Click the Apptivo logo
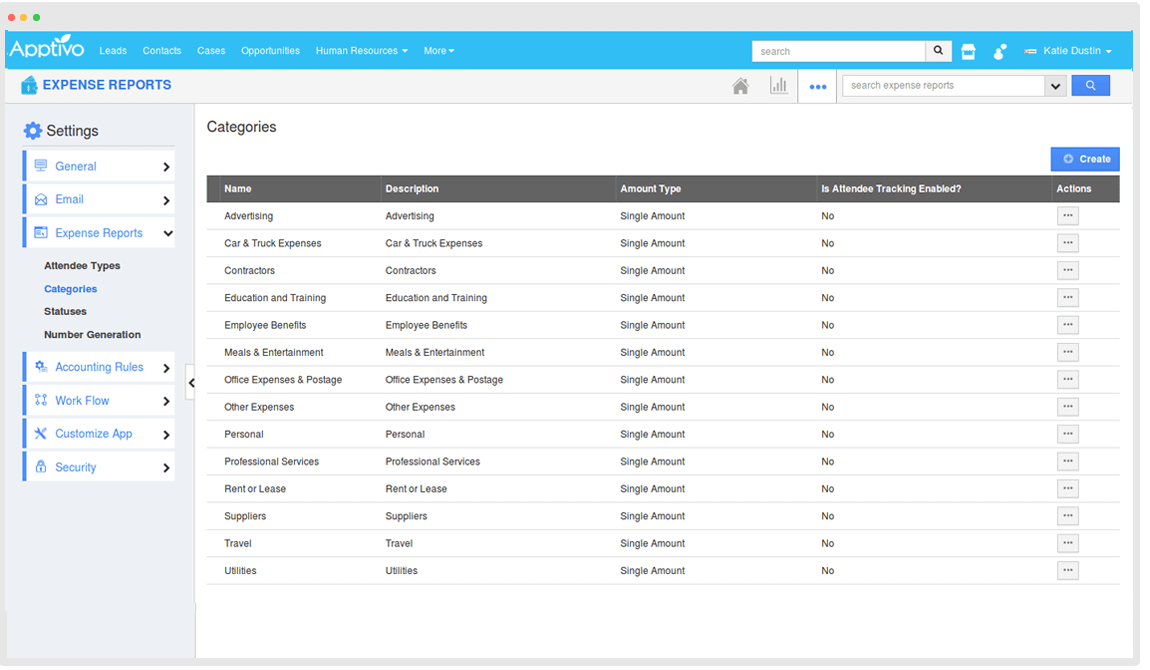Image resolution: width=1150 pixels, height=670 pixels. click(46, 49)
